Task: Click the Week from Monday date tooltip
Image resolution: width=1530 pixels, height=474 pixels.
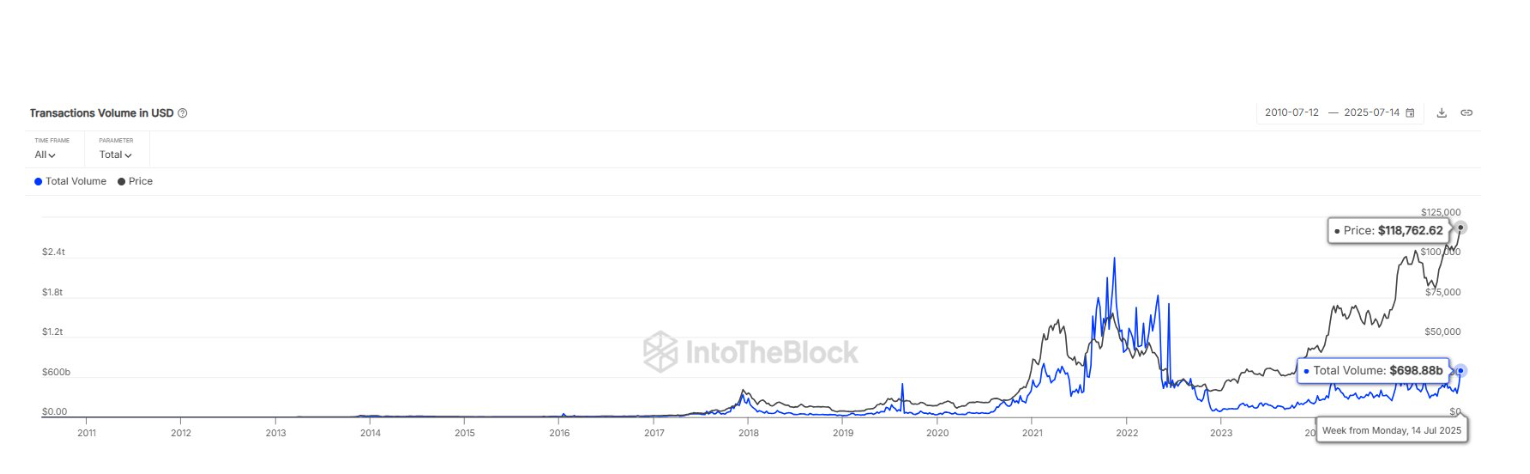Action: (x=1391, y=429)
